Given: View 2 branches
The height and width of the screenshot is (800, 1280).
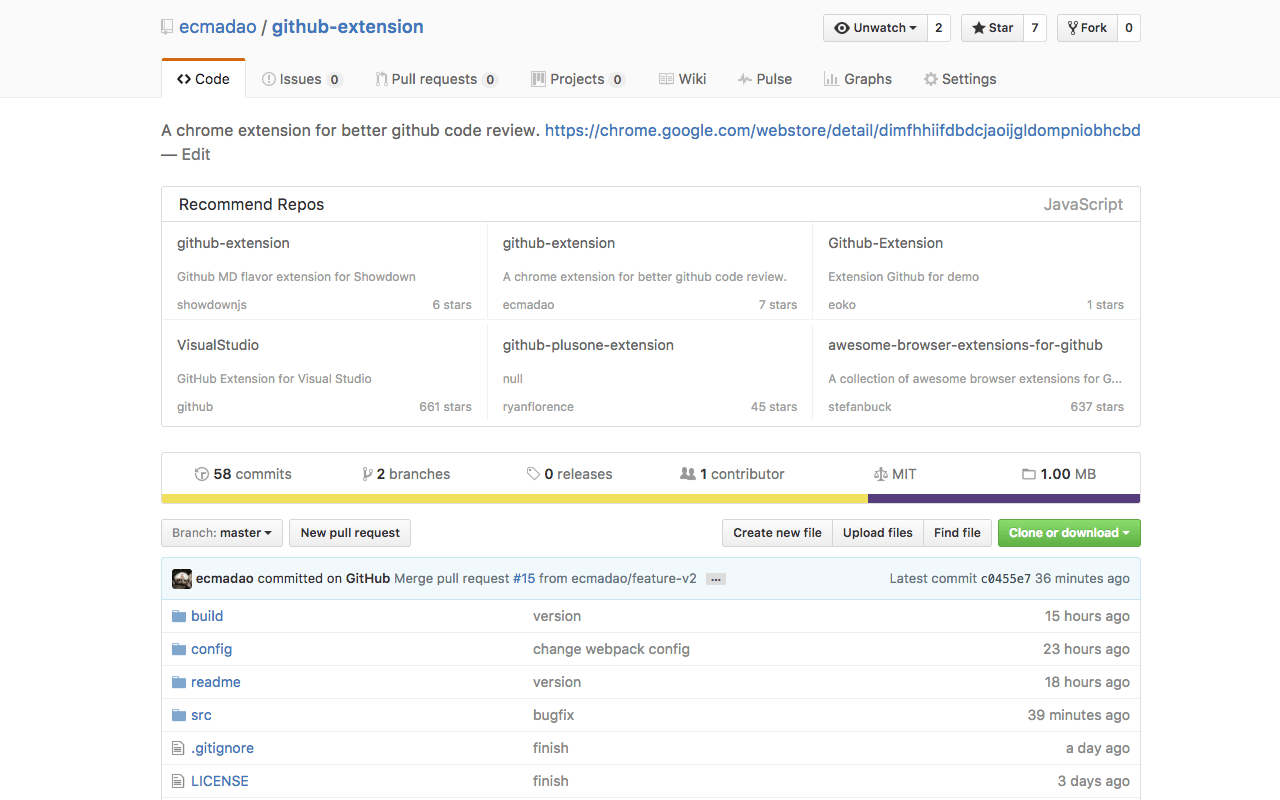Looking at the screenshot, I should tap(406, 474).
